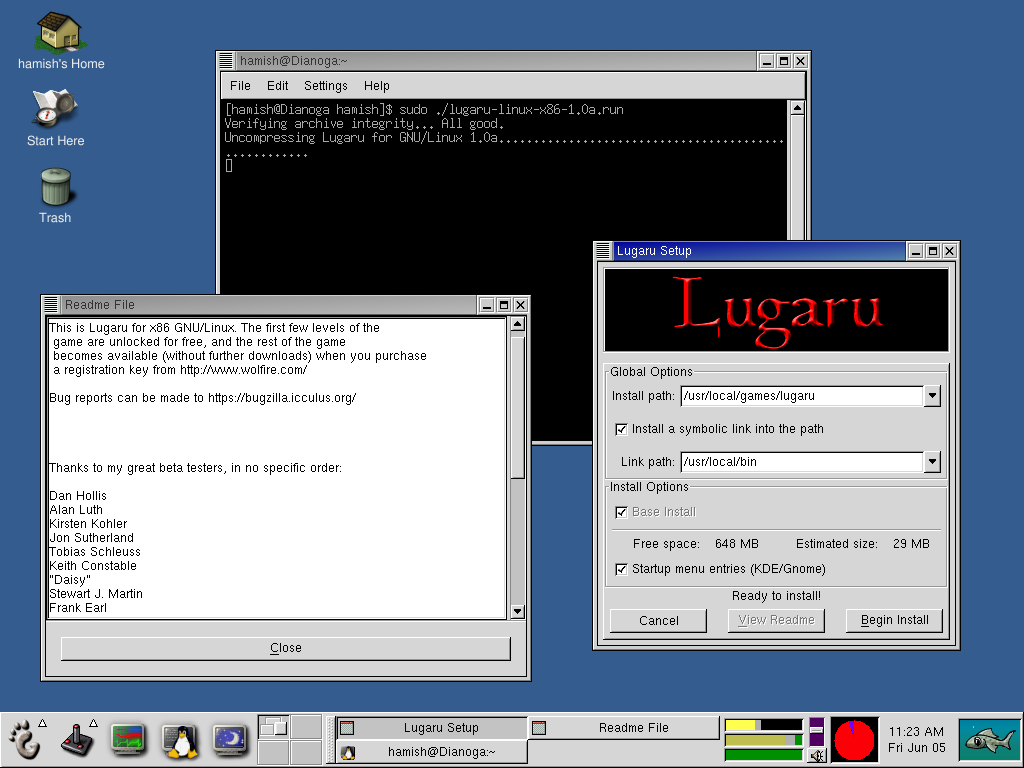Click the volume mute speaker icon

pyautogui.click(x=816, y=756)
